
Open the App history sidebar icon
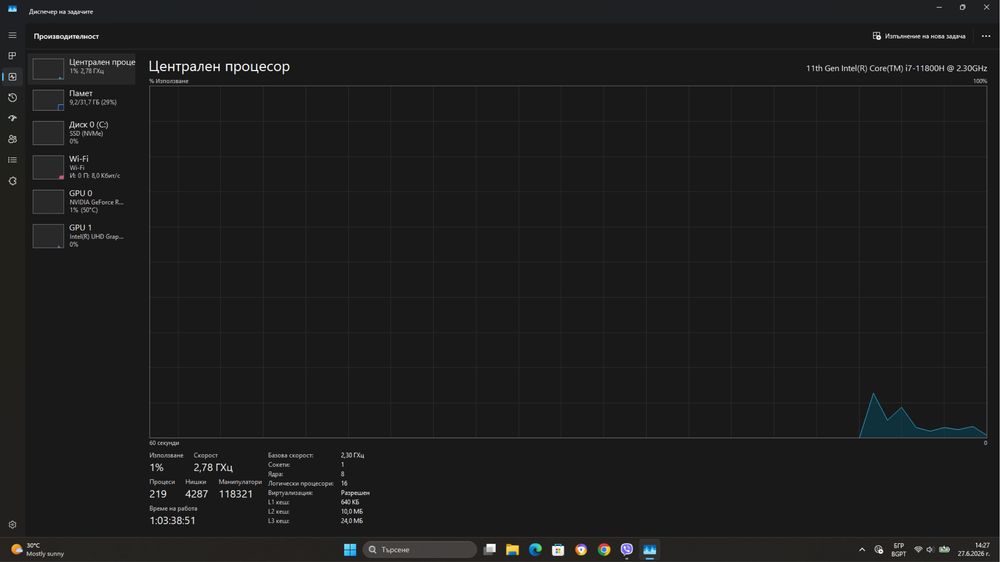click(x=12, y=98)
